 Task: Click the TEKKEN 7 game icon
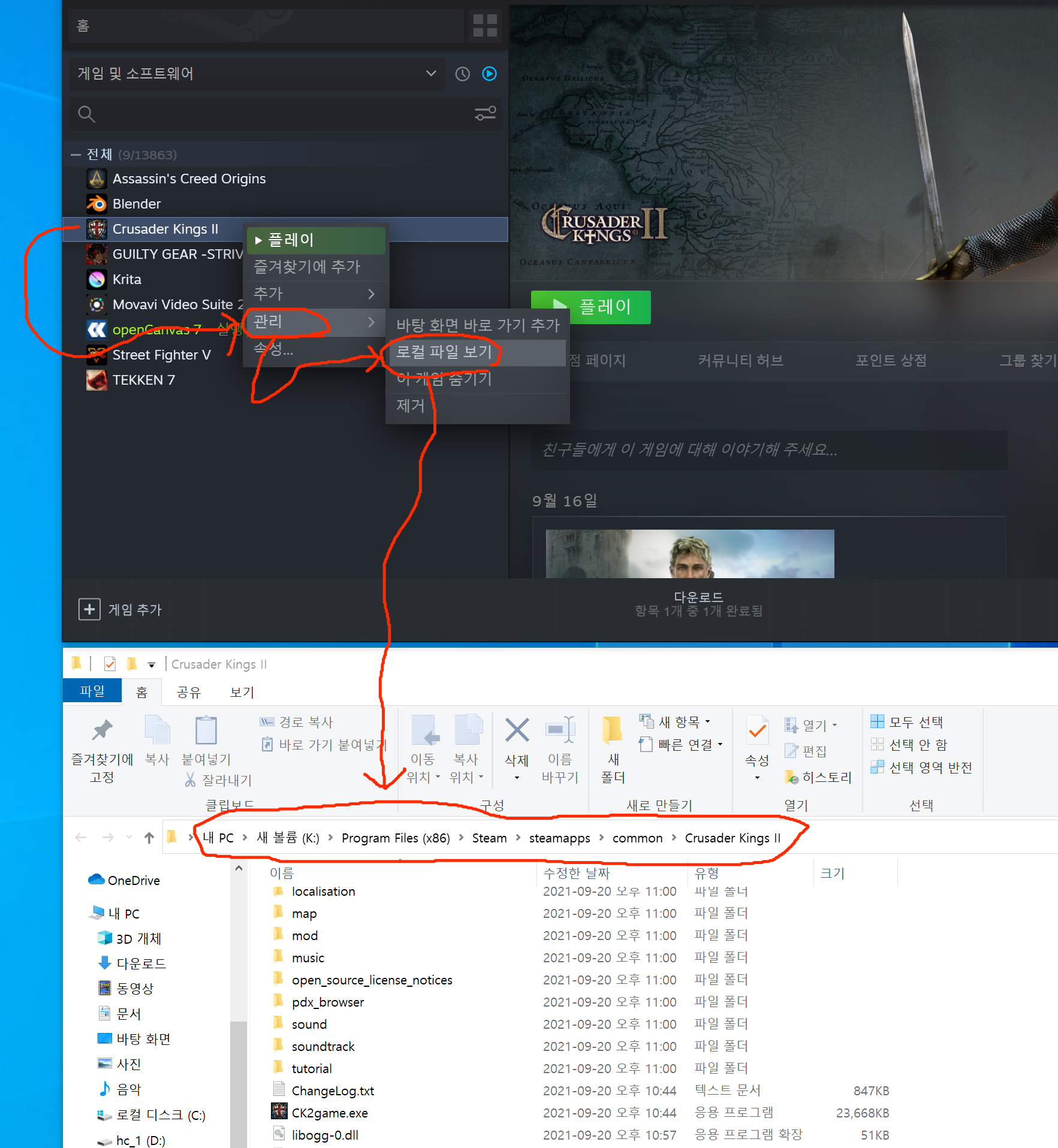97,380
